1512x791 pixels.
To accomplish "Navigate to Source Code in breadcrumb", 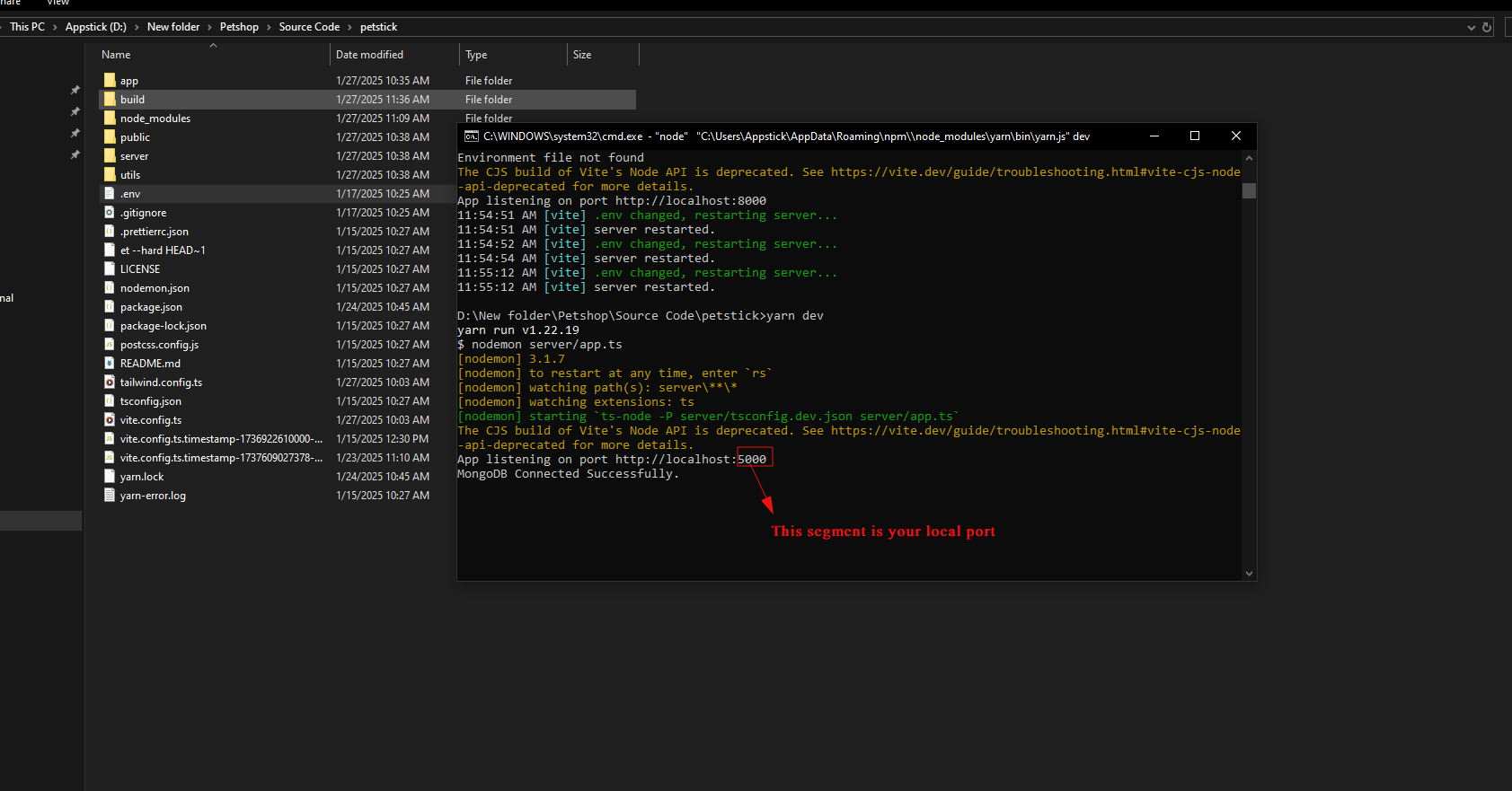I will (x=309, y=27).
